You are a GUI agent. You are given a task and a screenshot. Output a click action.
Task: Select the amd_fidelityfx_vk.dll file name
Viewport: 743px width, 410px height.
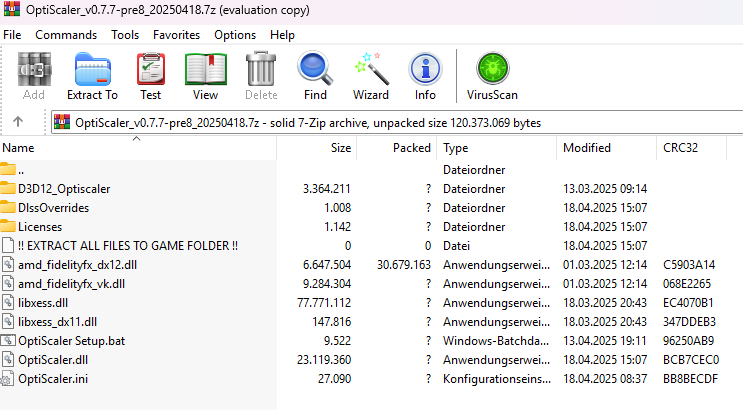coord(72,283)
